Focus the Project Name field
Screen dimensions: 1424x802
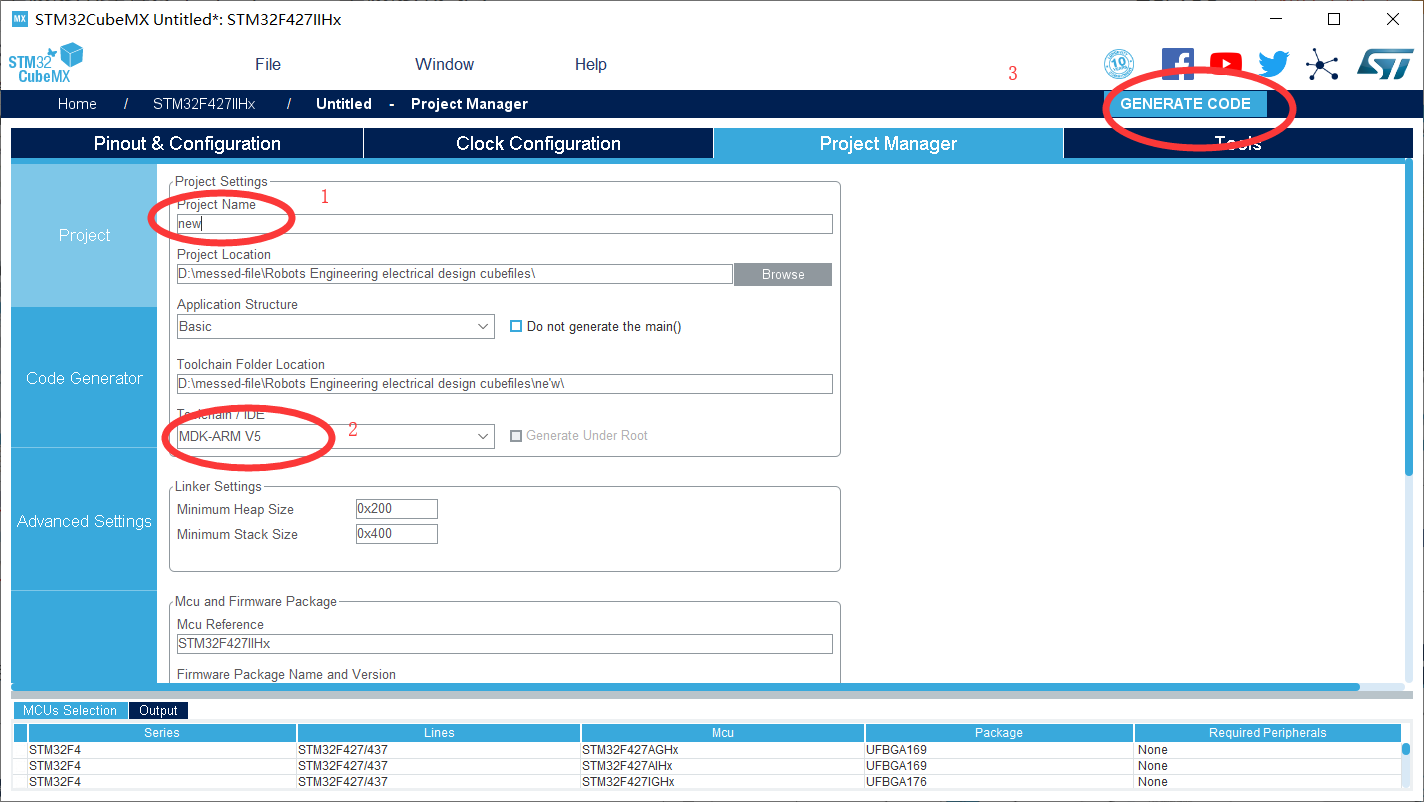point(504,224)
